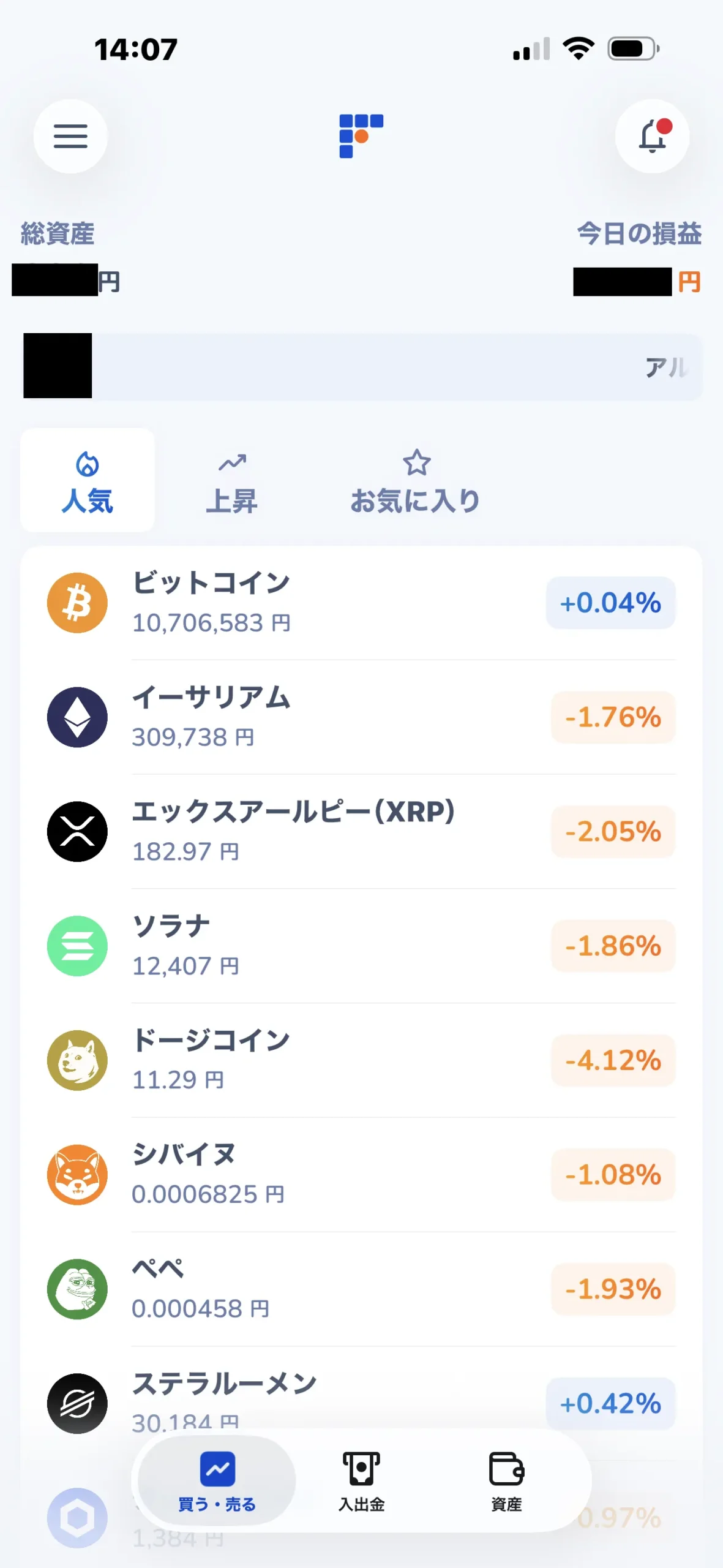Tap the Stellar Lumens icon
This screenshot has width=723, height=1568.
[x=77, y=1404]
